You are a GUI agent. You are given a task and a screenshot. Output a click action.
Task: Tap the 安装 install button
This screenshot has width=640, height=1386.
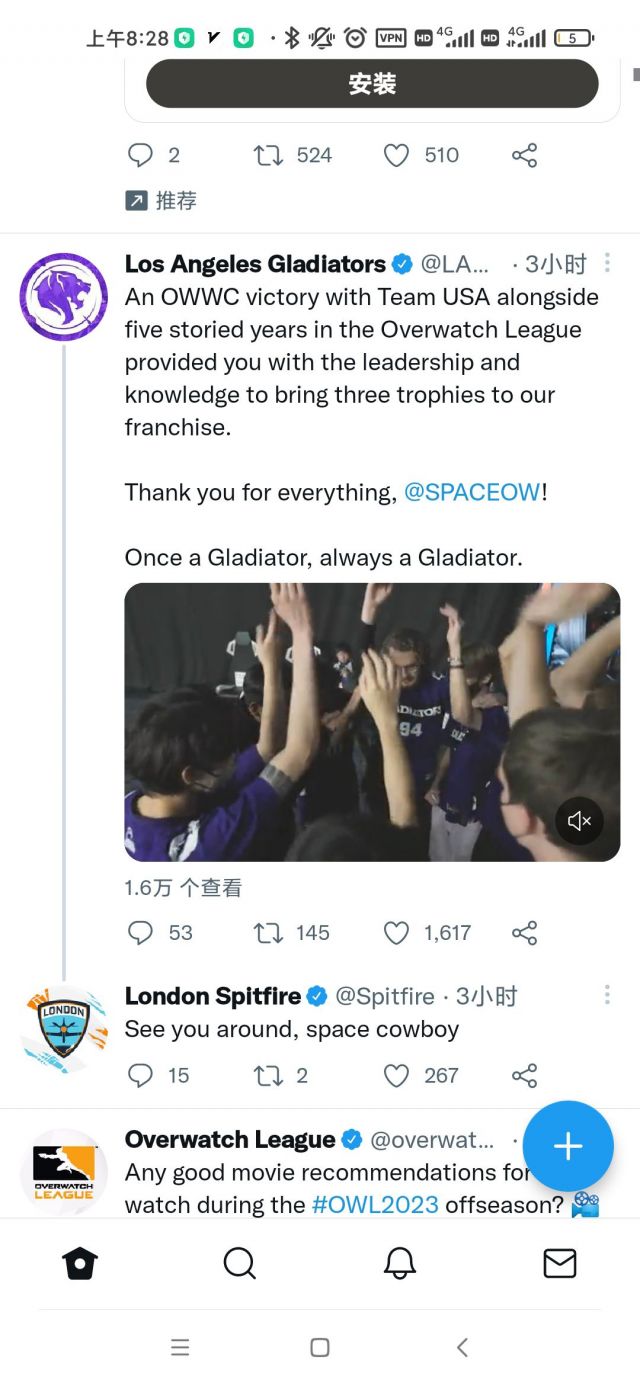point(372,84)
